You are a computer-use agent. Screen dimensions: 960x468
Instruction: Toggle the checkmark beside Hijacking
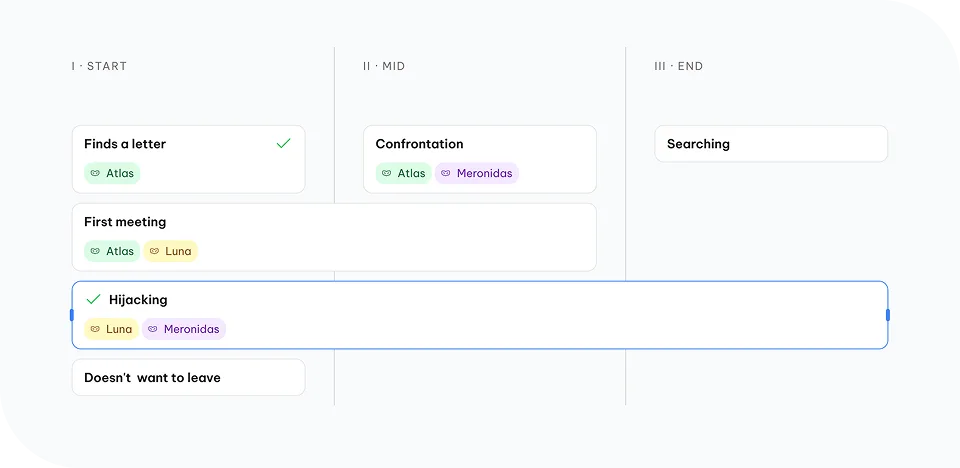click(x=93, y=300)
